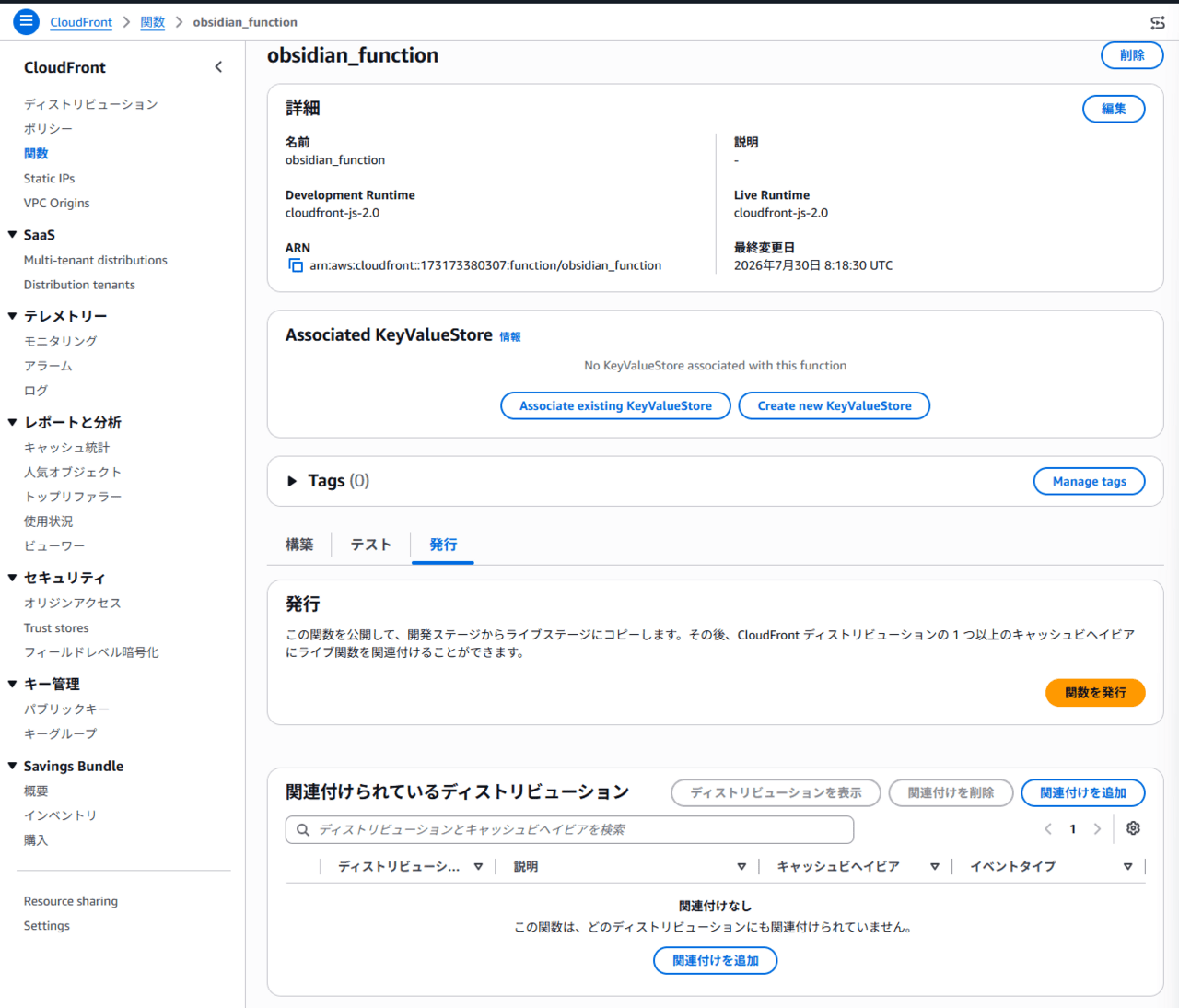Open Multi-tenant distributions in sidebar
Viewport: 1179px width, 1008px height.
pos(96,261)
